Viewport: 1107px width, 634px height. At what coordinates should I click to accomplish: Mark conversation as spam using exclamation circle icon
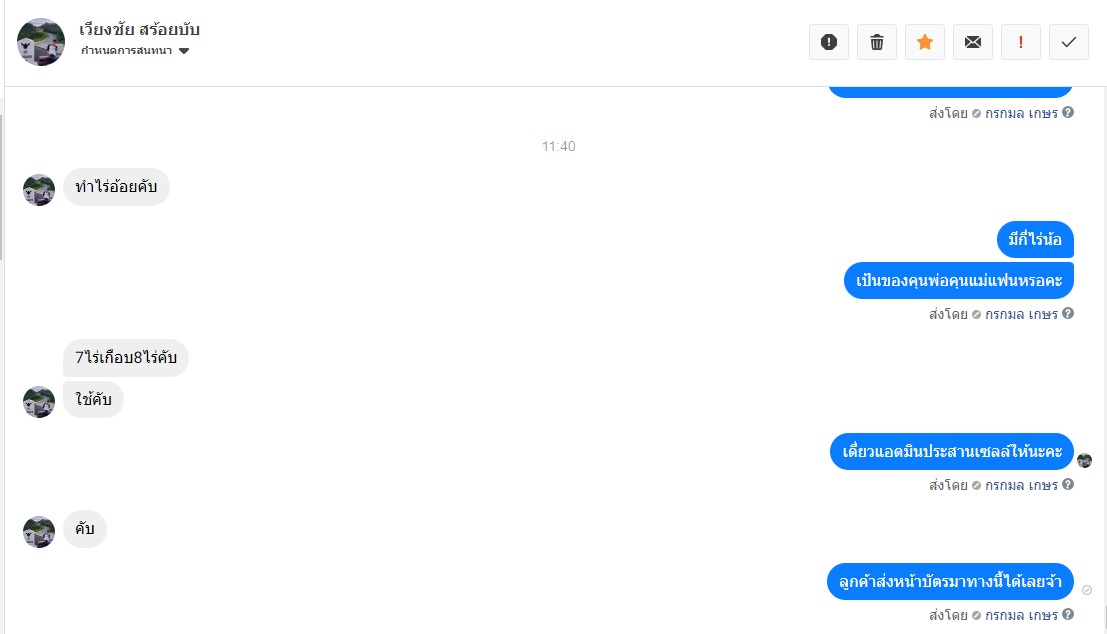(829, 42)
